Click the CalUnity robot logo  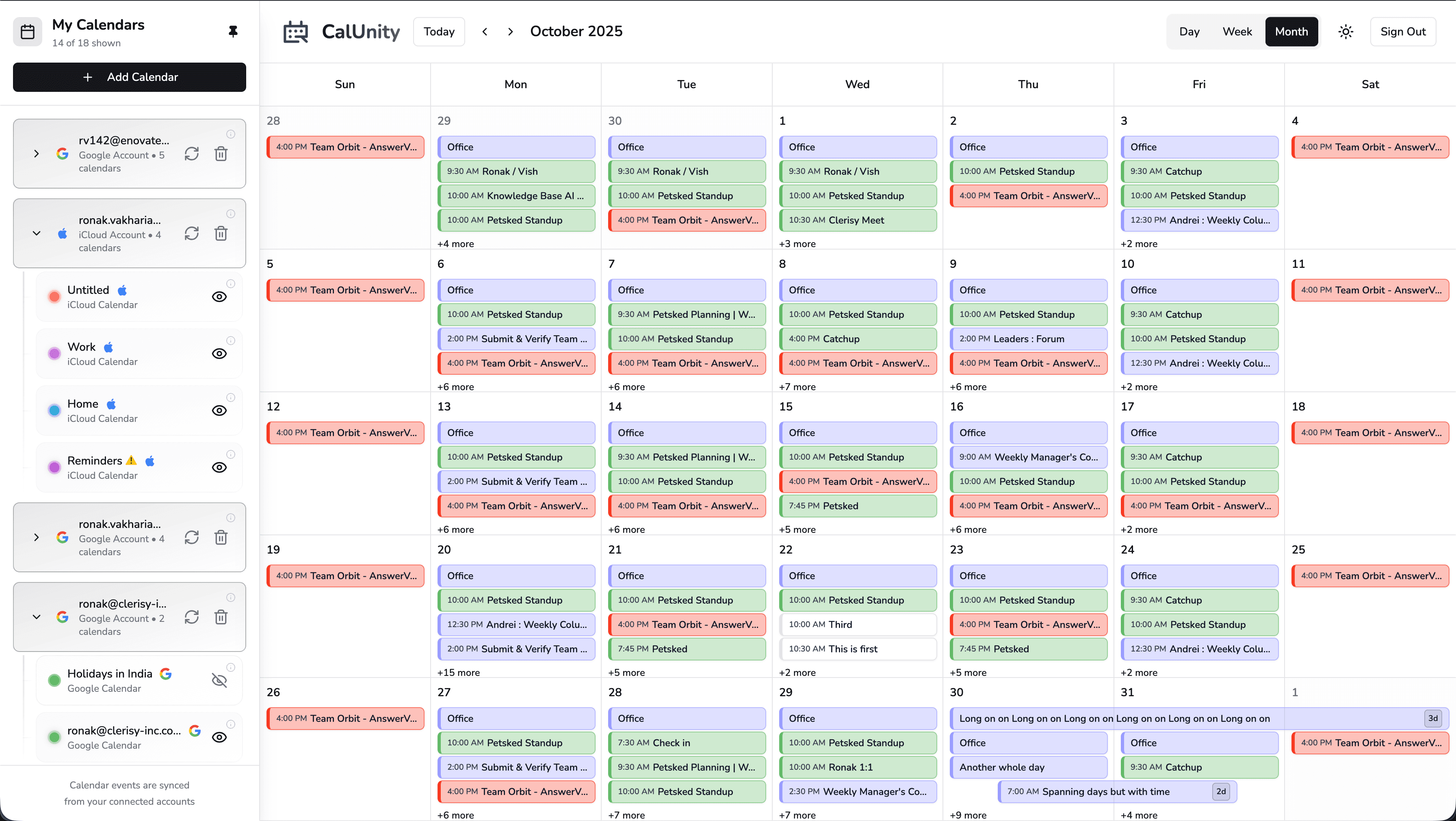click(x=296, y=32)
